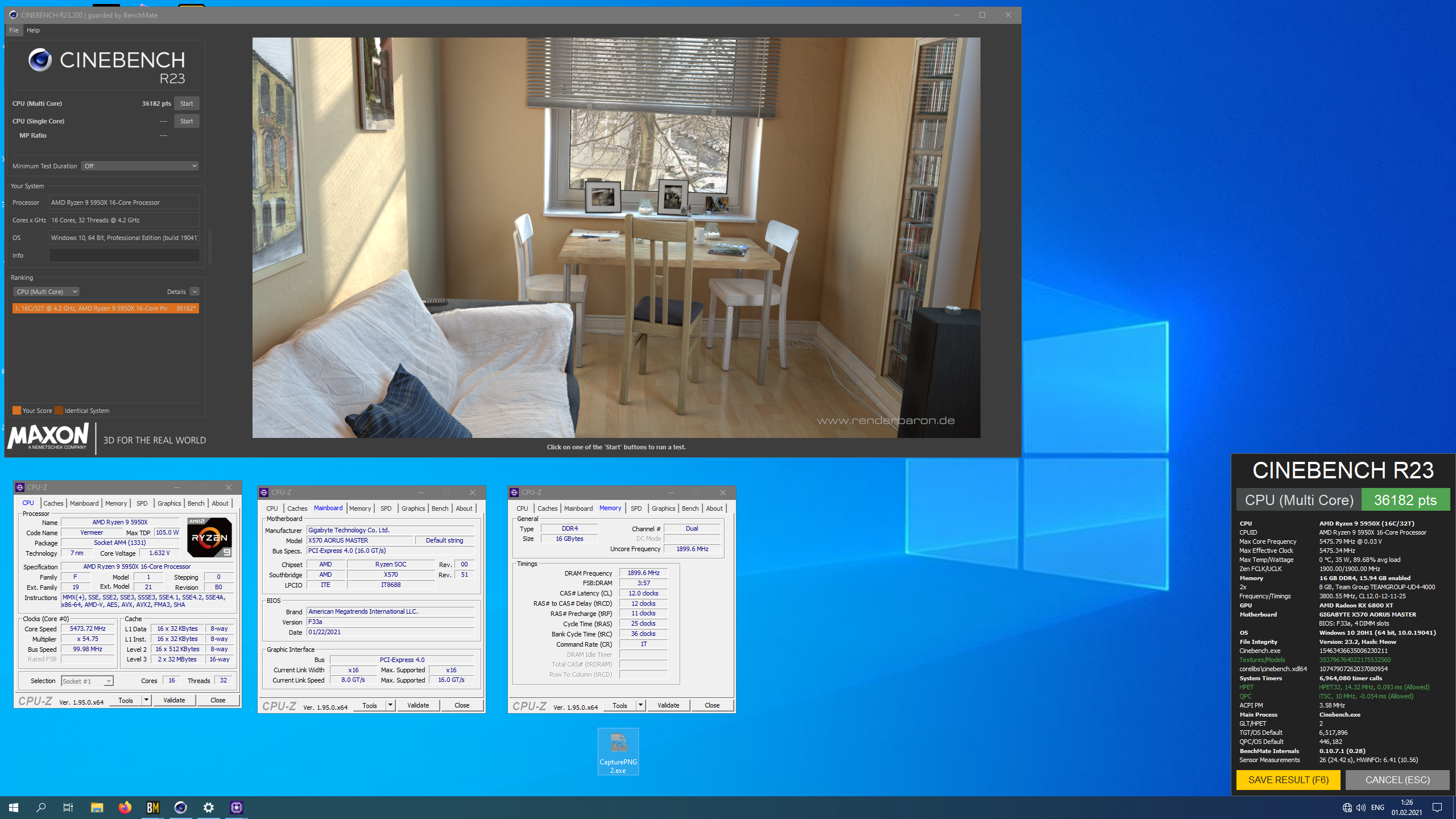
Task: Click CPU-Z taskbar icon
Action: coord(236,807)
